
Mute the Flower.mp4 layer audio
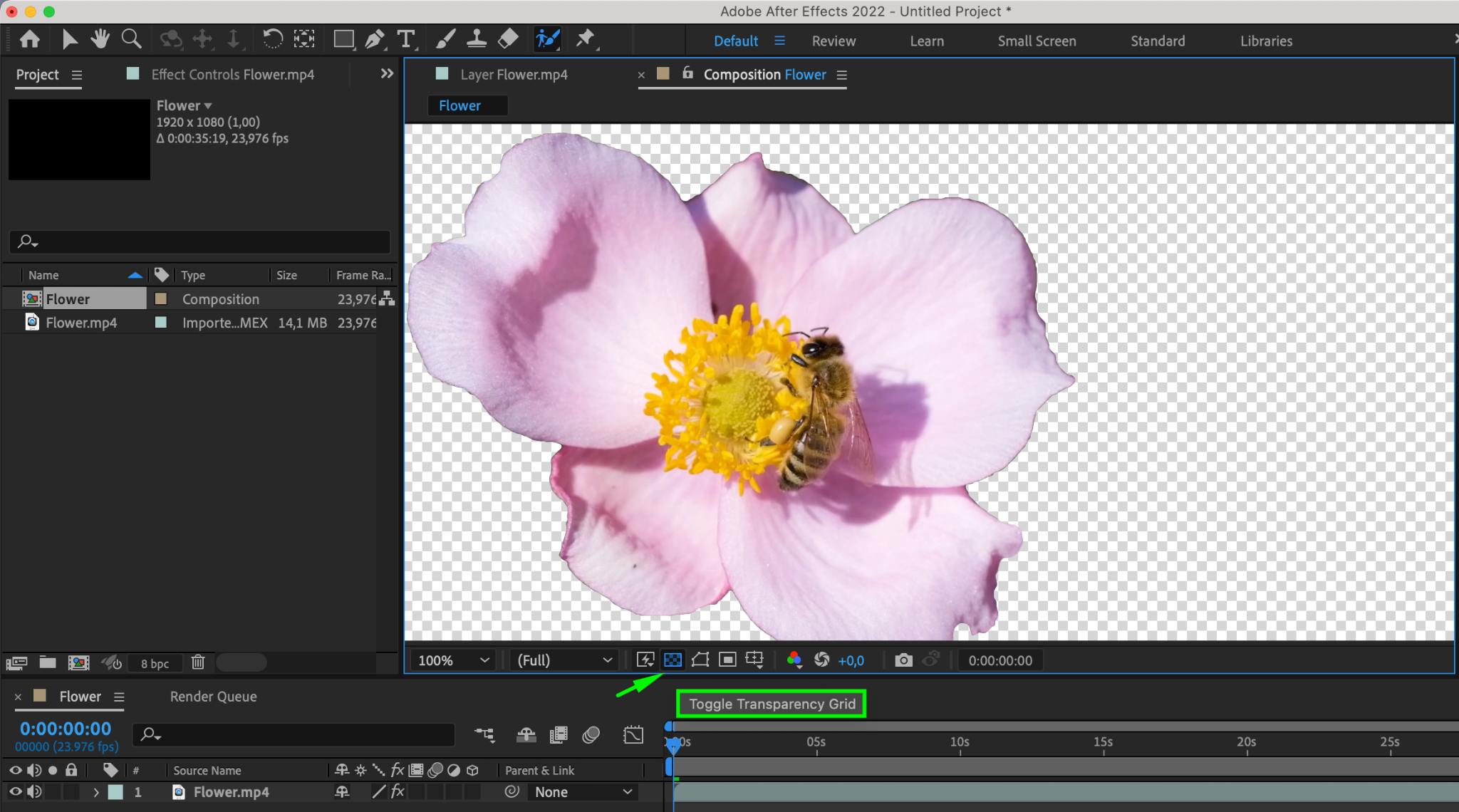tap(33, 791)
